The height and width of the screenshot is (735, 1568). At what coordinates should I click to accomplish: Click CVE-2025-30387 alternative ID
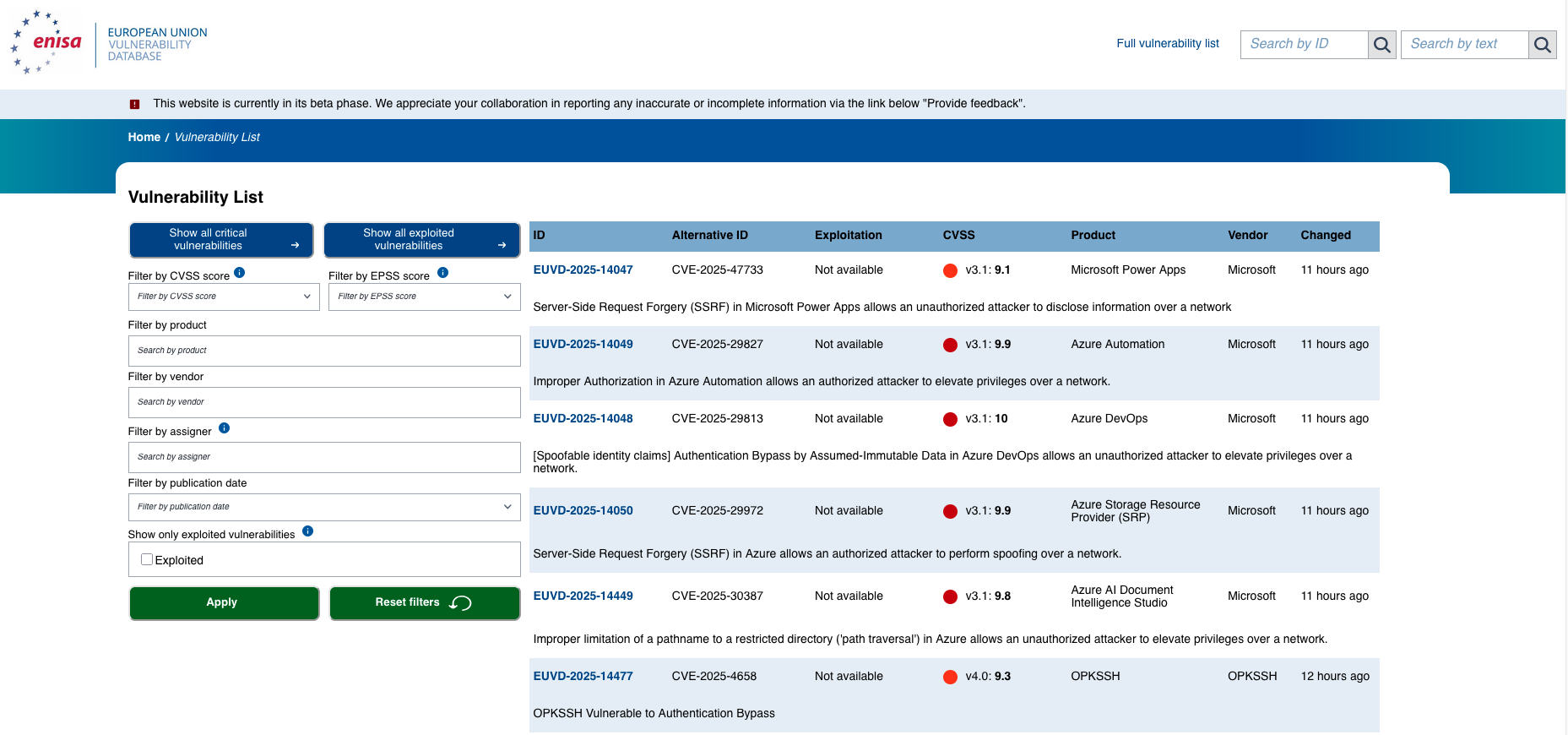[x=718, y=596]
